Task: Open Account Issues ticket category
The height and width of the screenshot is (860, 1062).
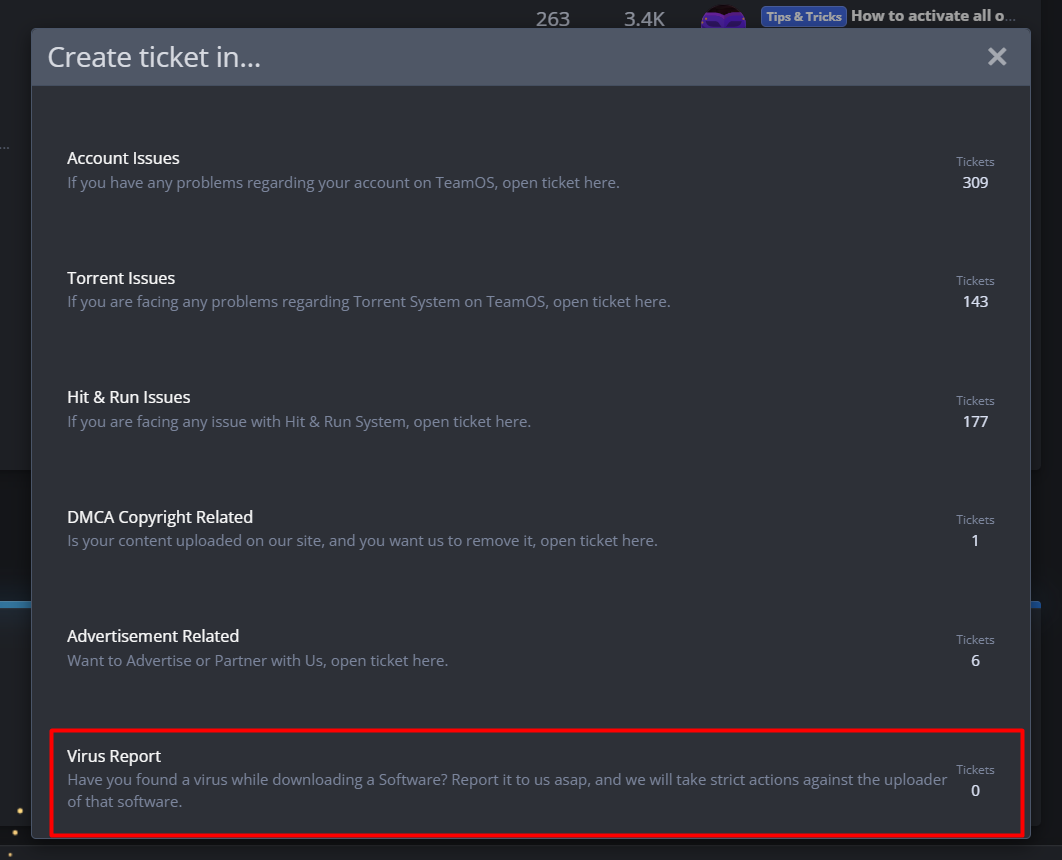Action: pyautogui.click(x=123, y=158)
